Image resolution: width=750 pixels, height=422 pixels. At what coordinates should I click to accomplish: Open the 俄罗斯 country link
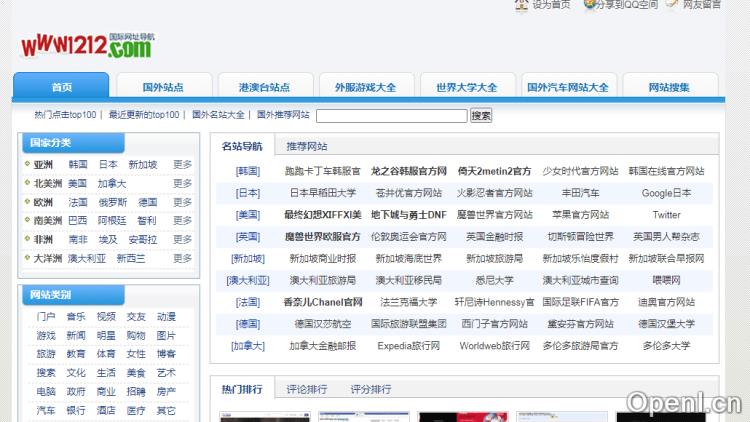113,202
